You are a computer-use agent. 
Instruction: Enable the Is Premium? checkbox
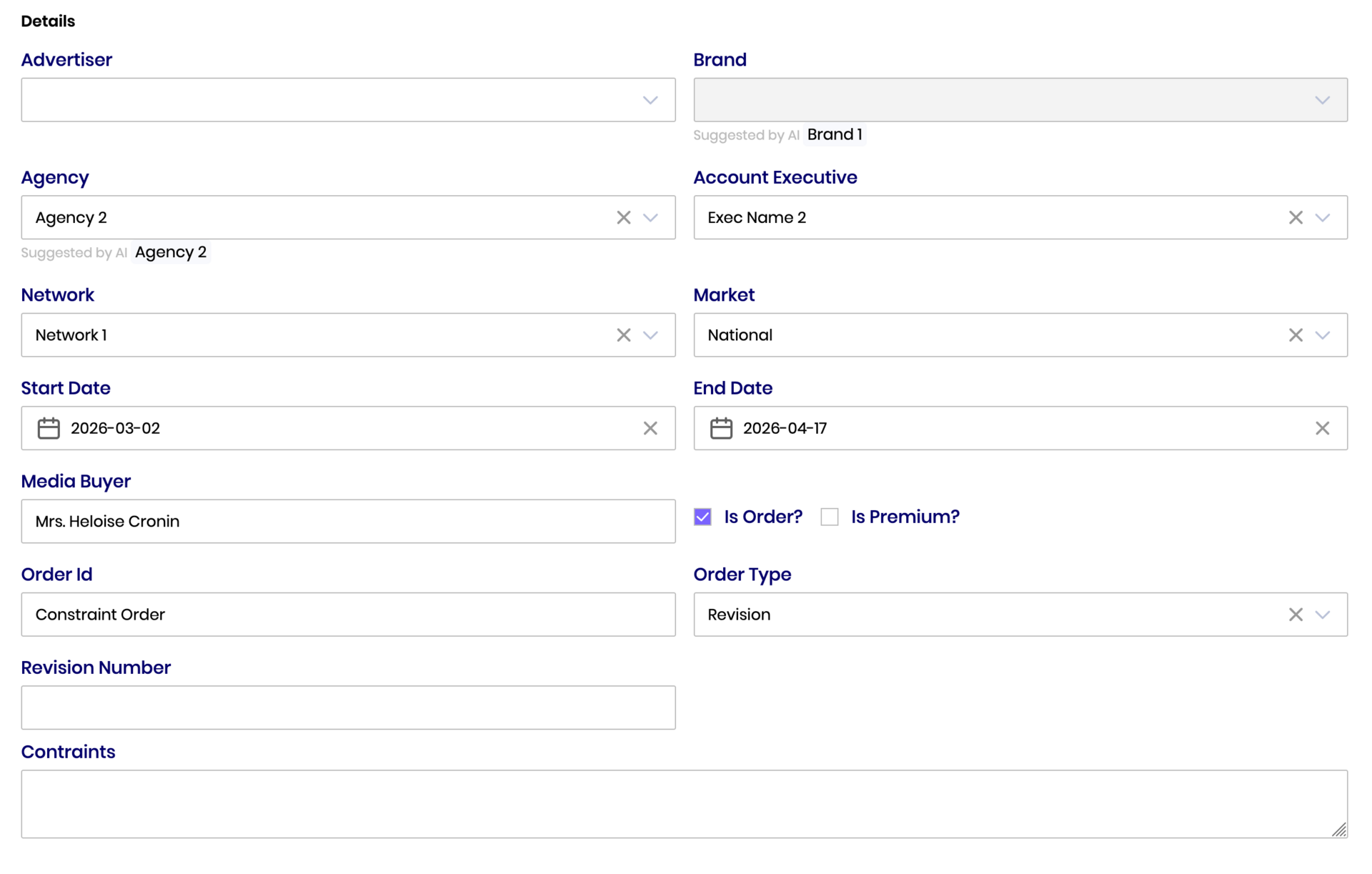830,517
